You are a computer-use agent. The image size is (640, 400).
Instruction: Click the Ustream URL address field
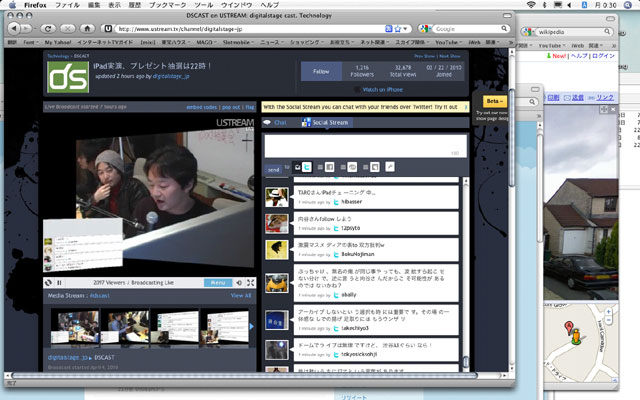249,29
